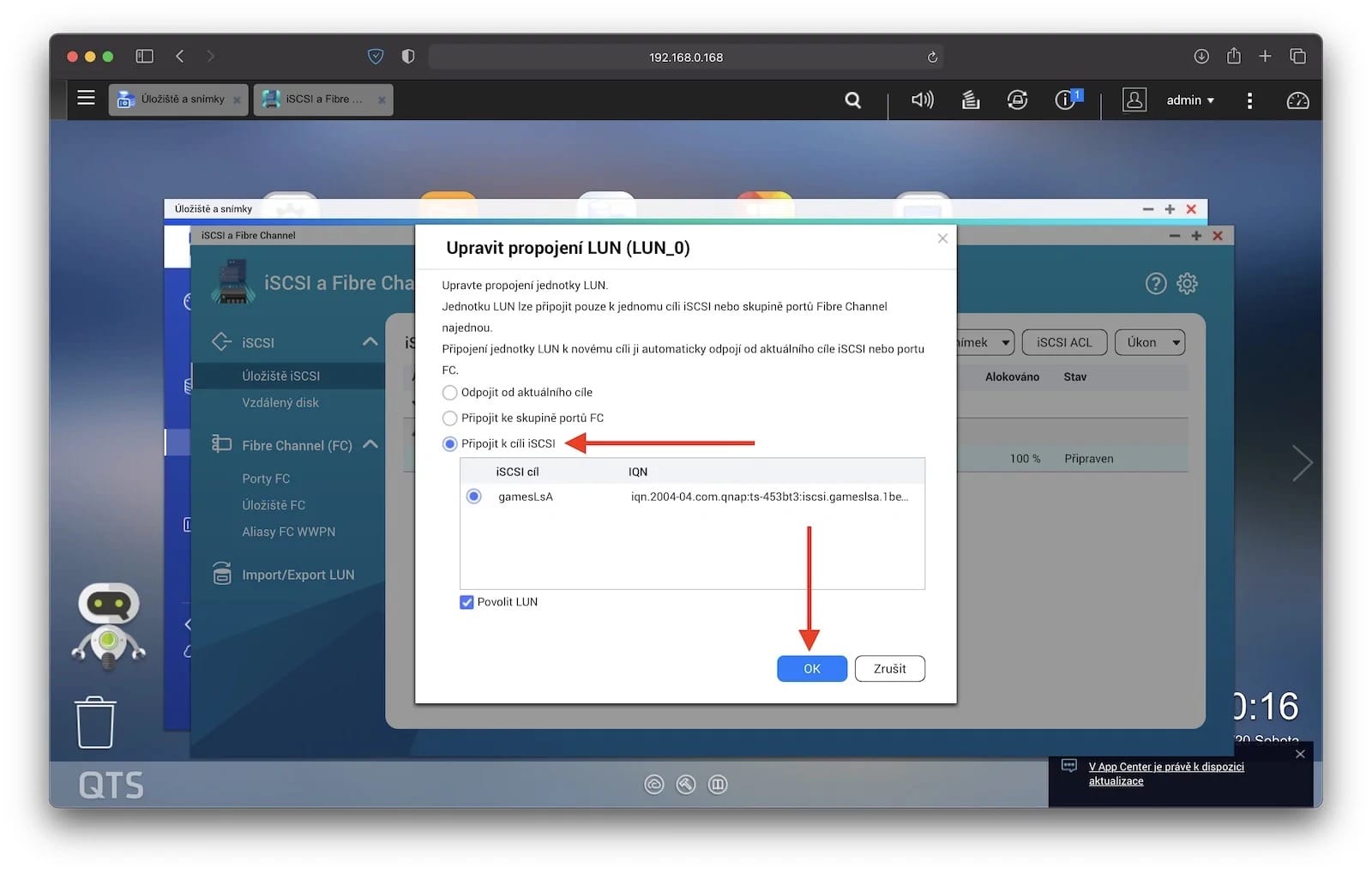Open the admin user dropdown
Image resolution: width=1372 pixels, height=873 pixels.
click(1189, 100)
